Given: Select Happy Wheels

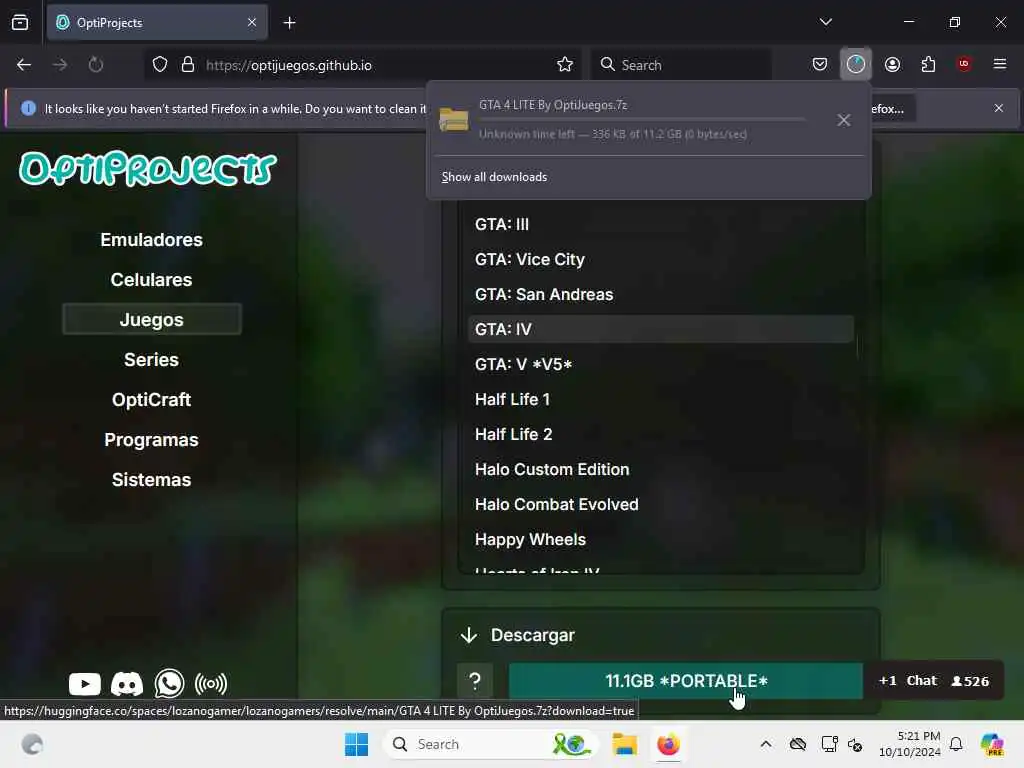Looking at the screenshot, I should pos(661,539).
